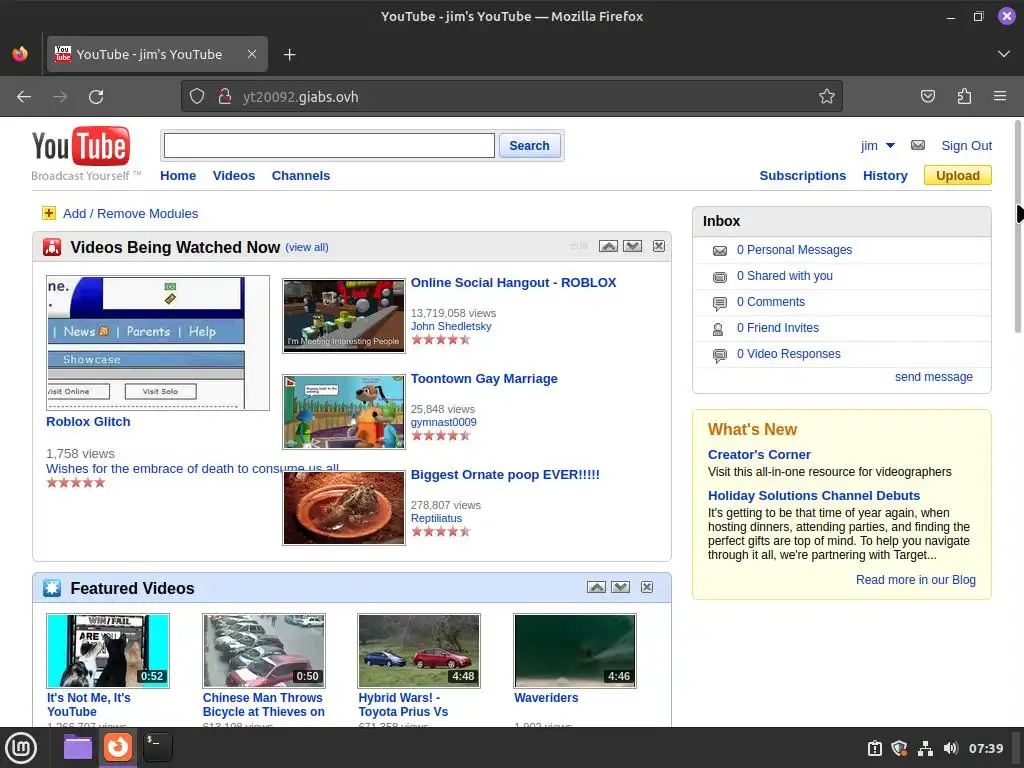Image resolution: width=1024 pixels, height=768 pixels.
Task: Click the volume icon in system tray
Action: [951, 748]
